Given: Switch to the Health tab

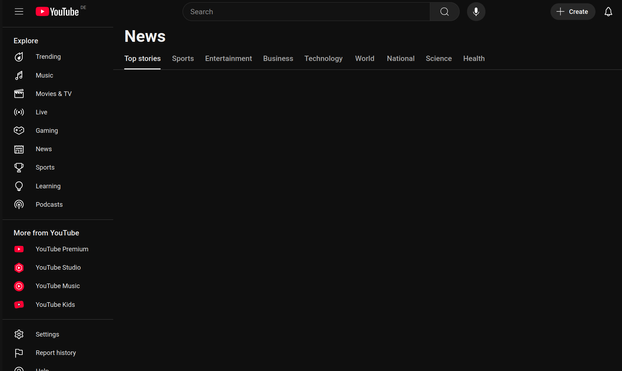Looking at the screenshot, I should (x=474, y=59).
